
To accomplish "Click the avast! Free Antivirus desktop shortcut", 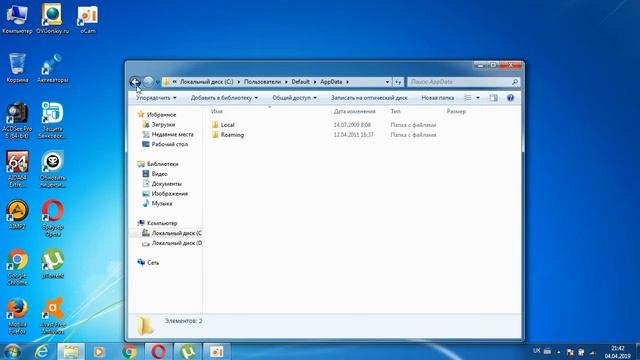I will (x=52, y=316).
